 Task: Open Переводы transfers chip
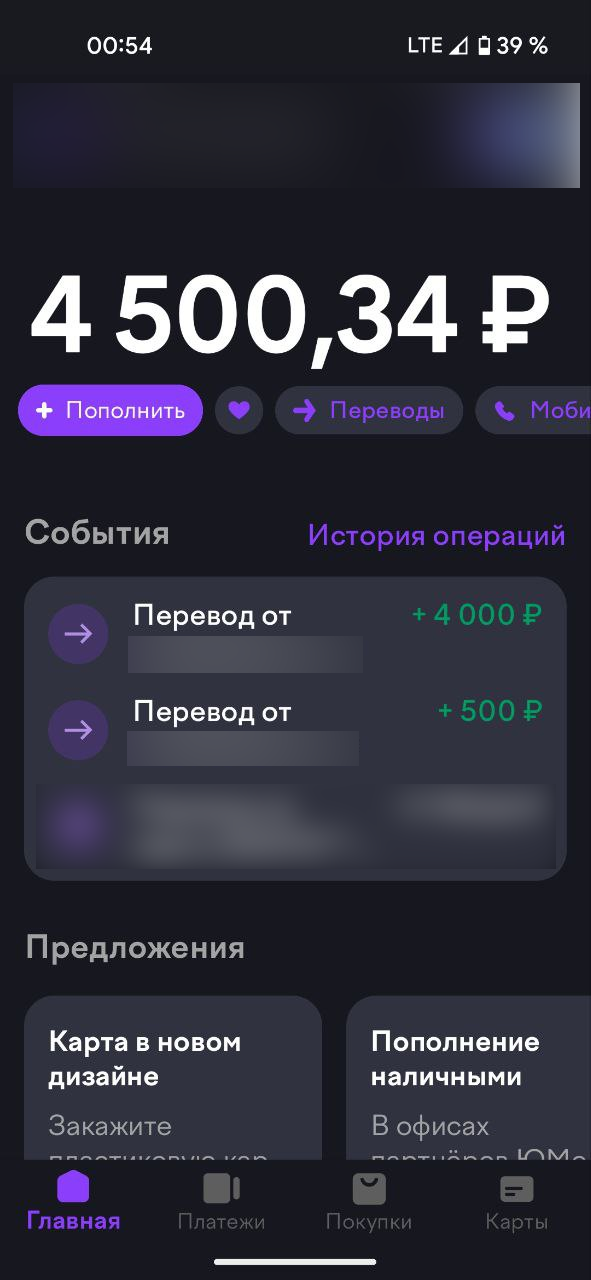[x=369, y=410]
